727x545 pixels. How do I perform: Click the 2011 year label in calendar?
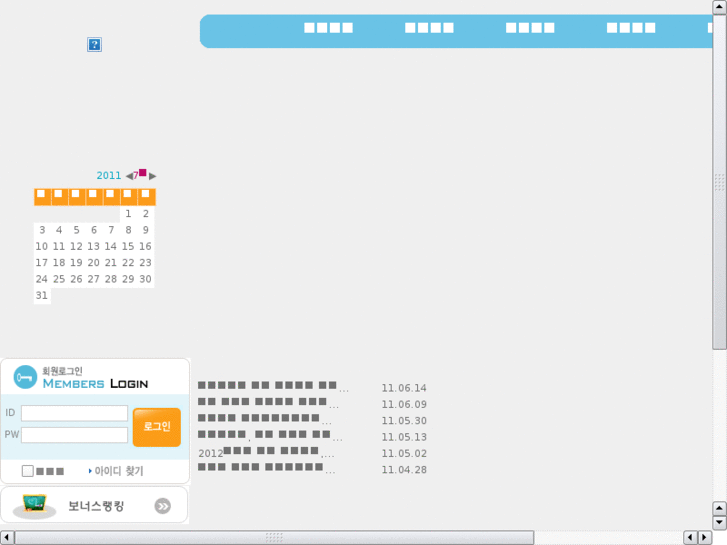click(108, 175)
